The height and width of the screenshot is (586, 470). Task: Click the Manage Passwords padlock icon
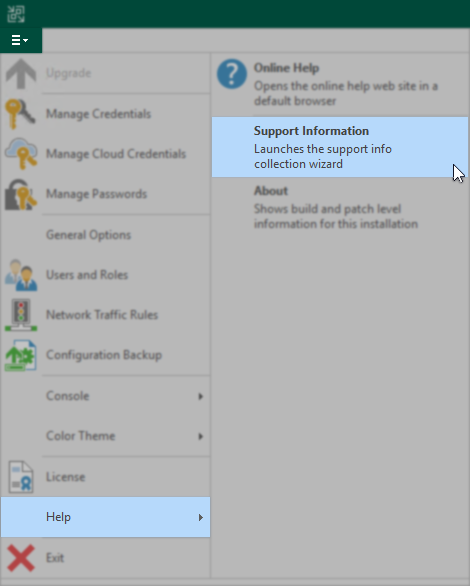click(x=21, y=194)
